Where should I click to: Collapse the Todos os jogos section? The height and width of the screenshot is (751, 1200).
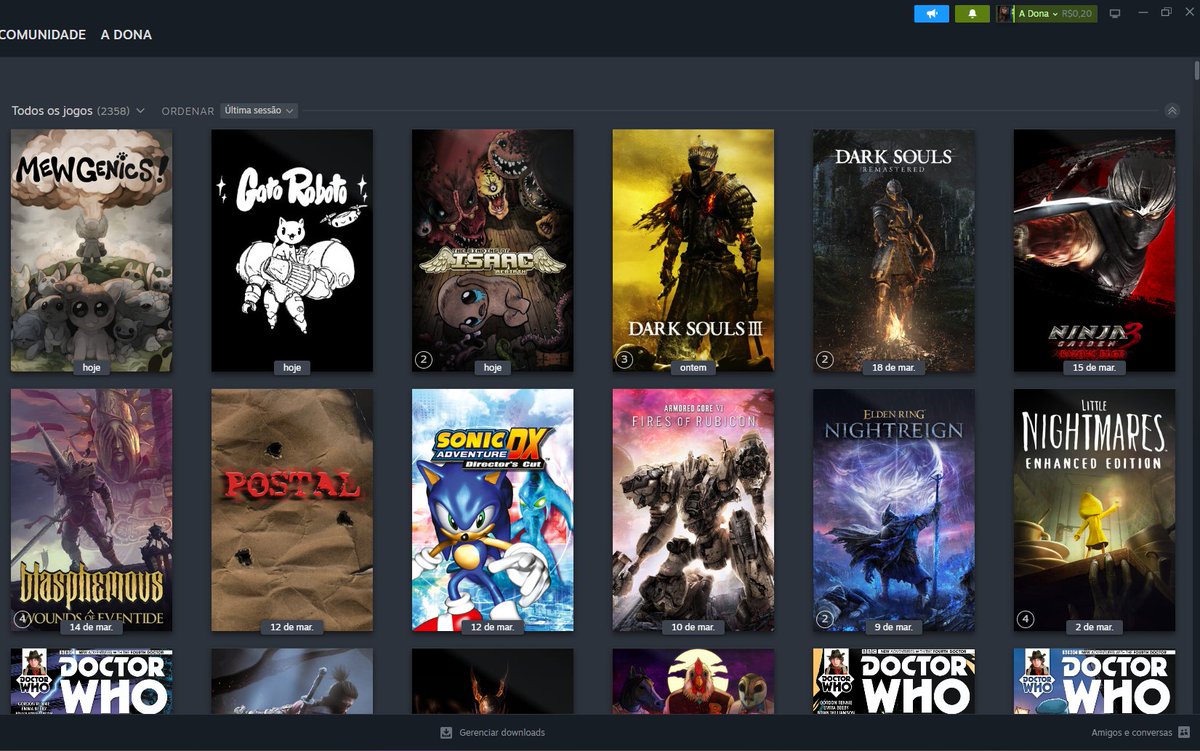pos(1173,111)
